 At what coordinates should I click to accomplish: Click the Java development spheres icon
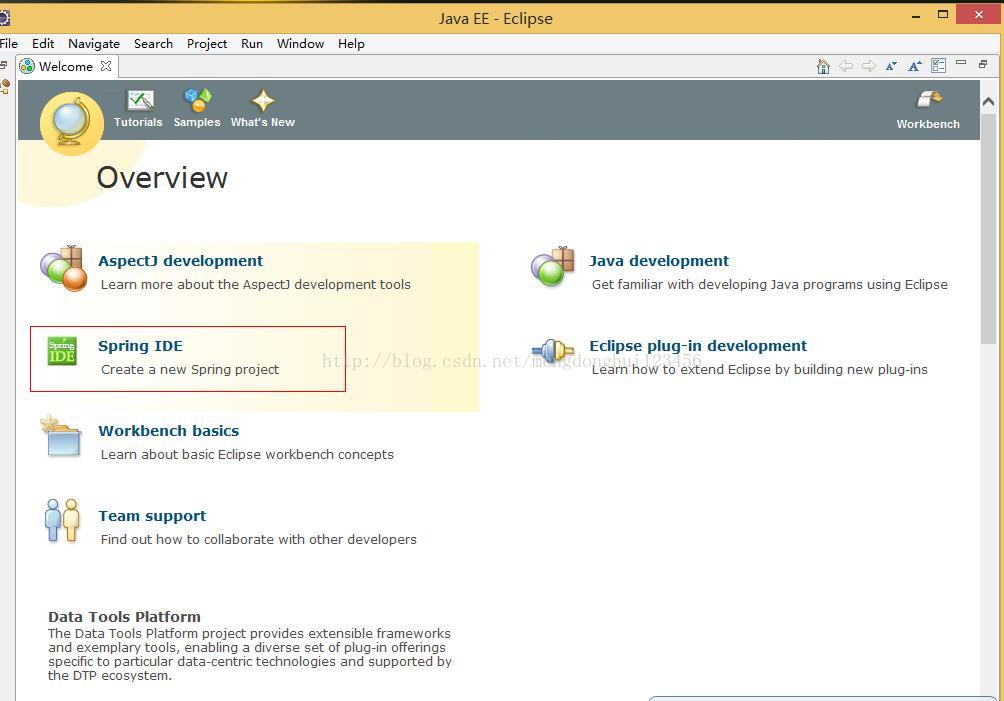tap(553, 266)
